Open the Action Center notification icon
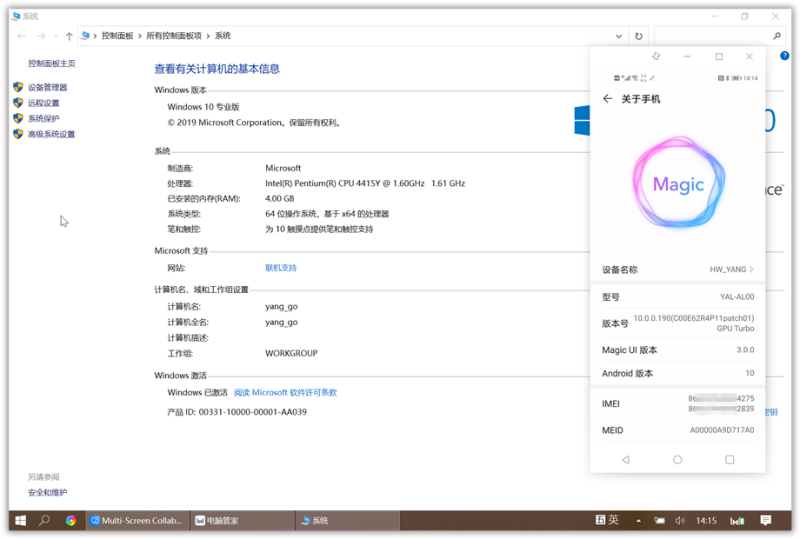Viewport: 800px width, 539px height. point(766,521)
